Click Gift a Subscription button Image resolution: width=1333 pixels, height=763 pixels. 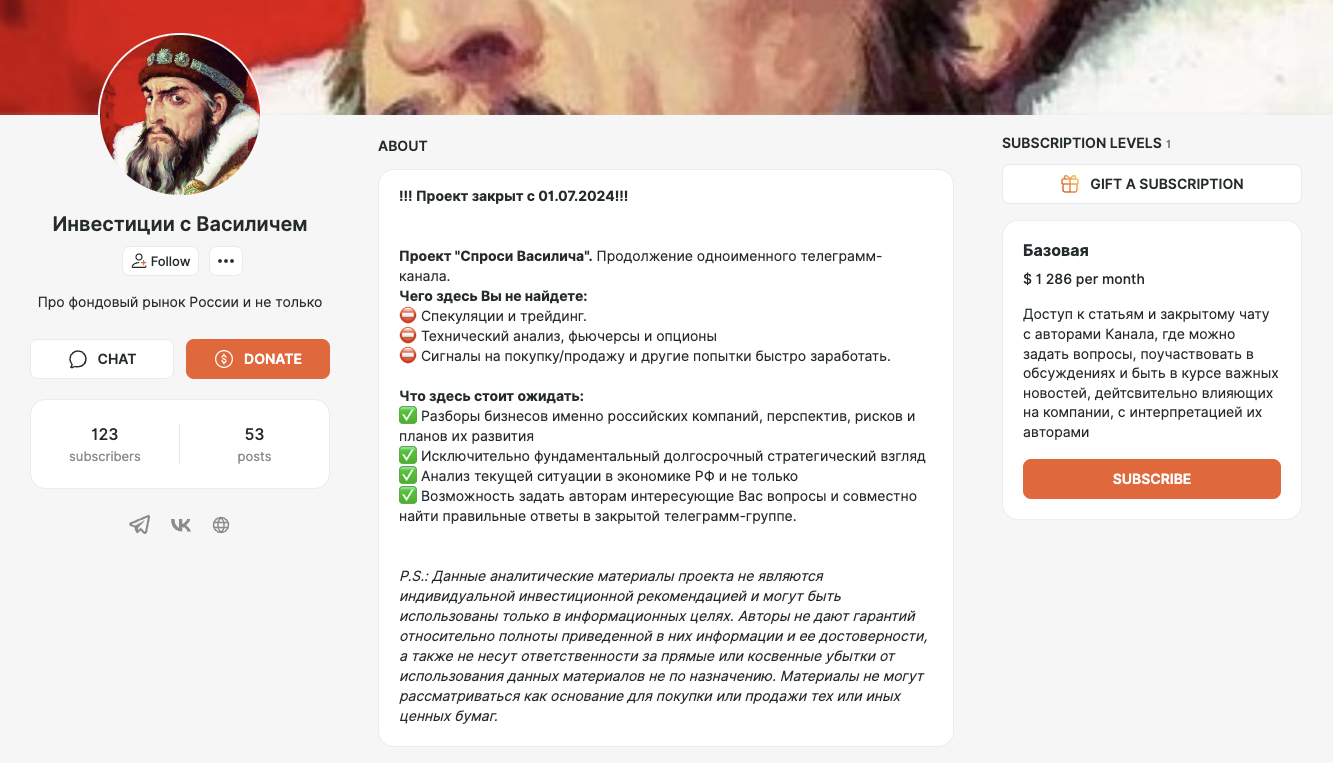(1151, 184)
